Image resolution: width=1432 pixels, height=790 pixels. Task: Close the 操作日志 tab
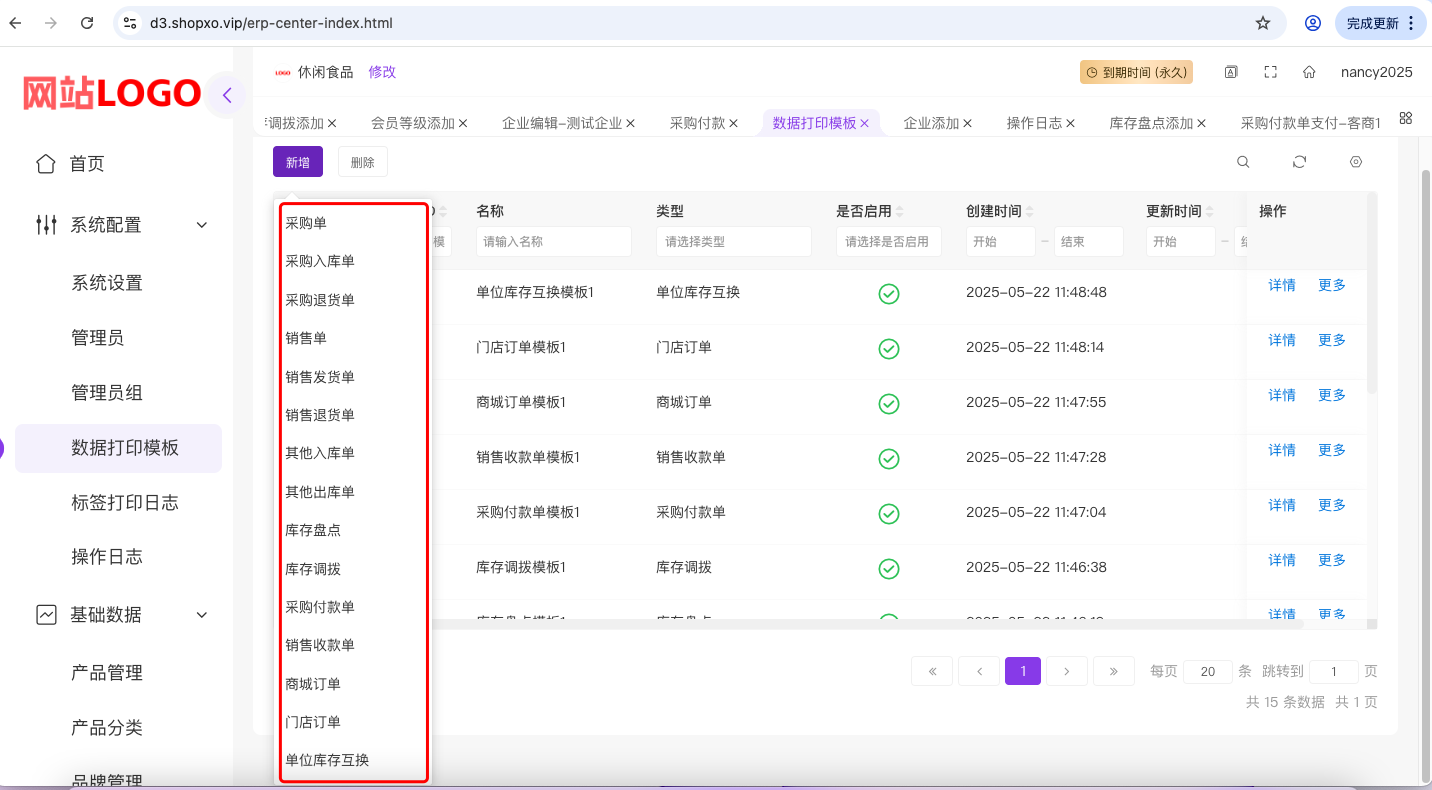1070,123
